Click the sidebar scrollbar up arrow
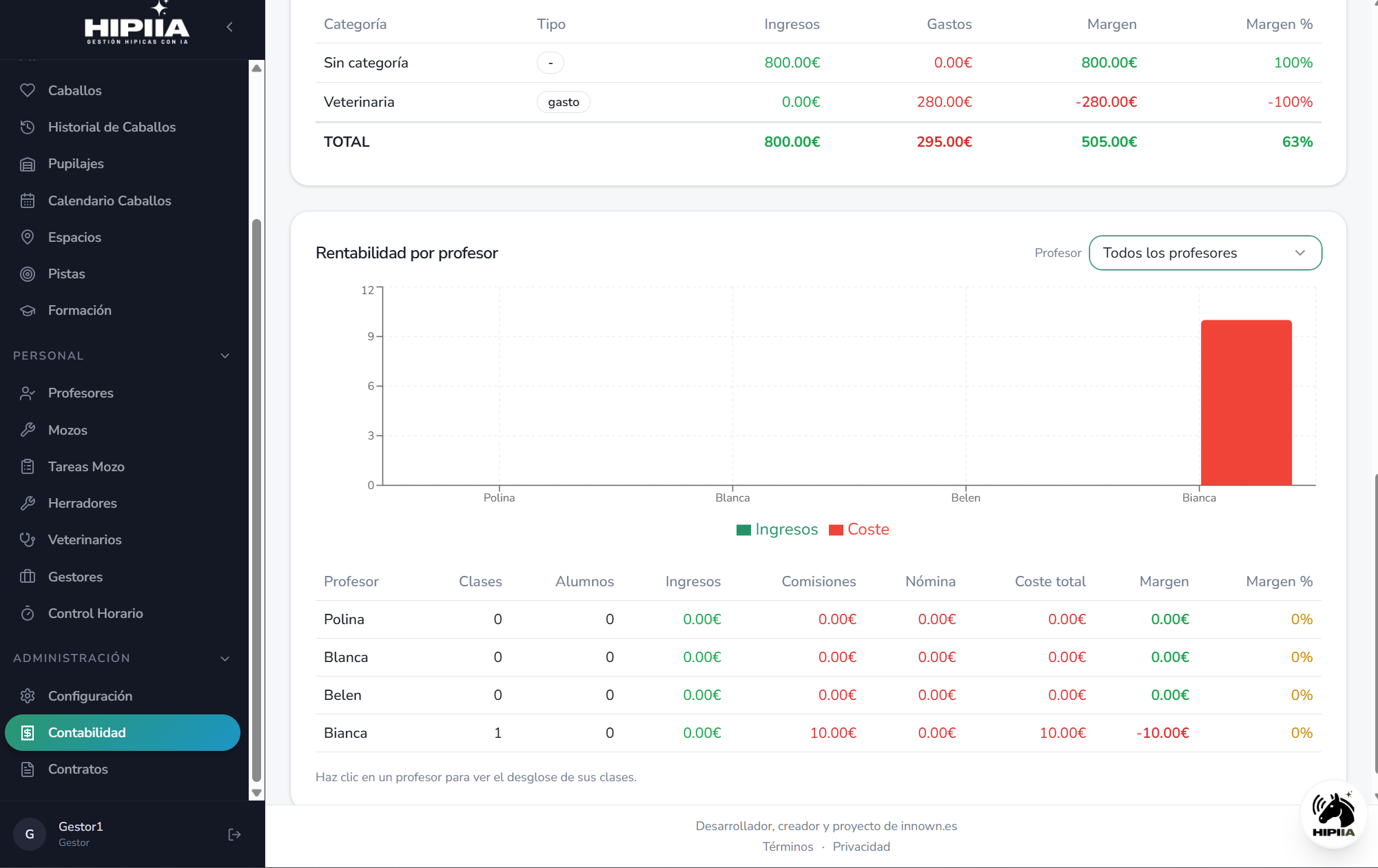 [x=256, y=68]
